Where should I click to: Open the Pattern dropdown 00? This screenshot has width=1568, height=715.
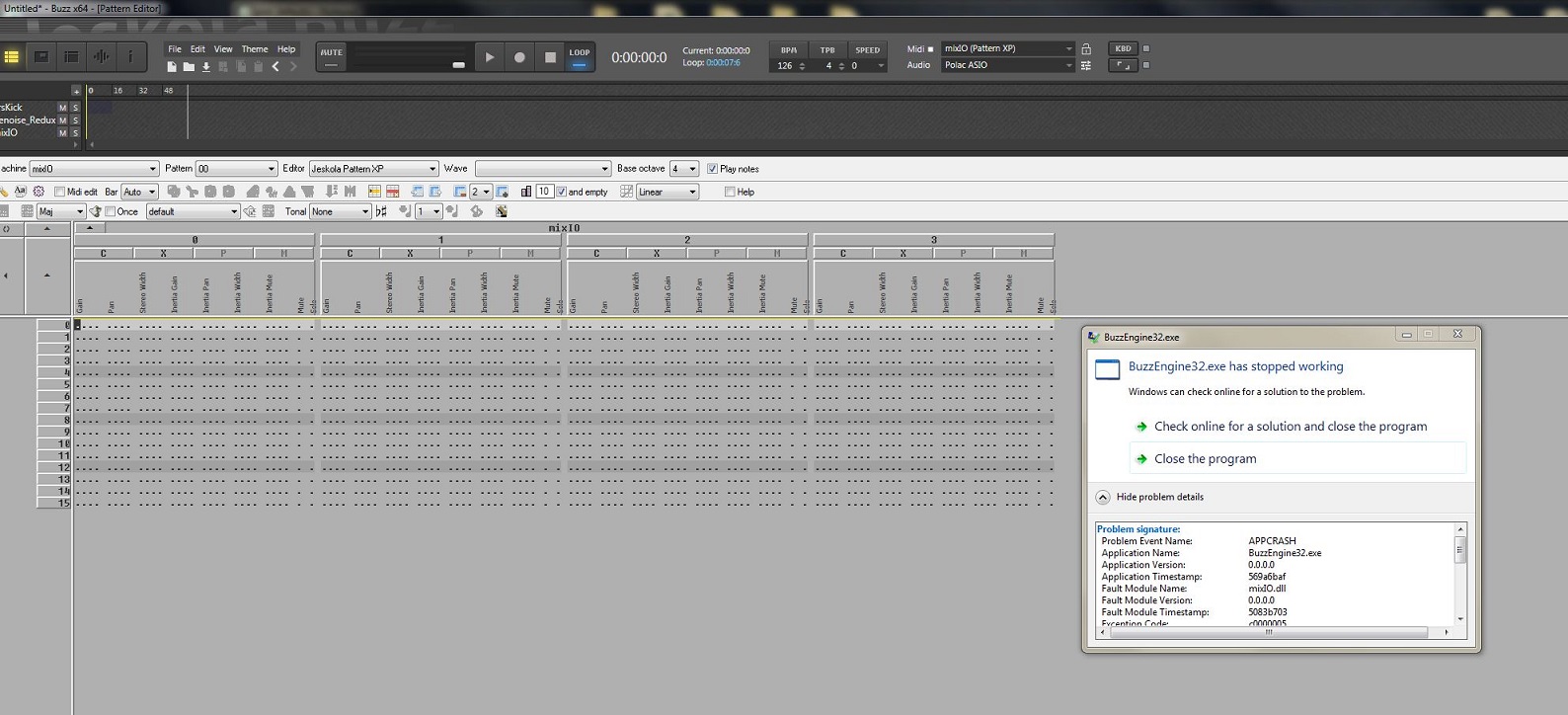coord(236,169)
